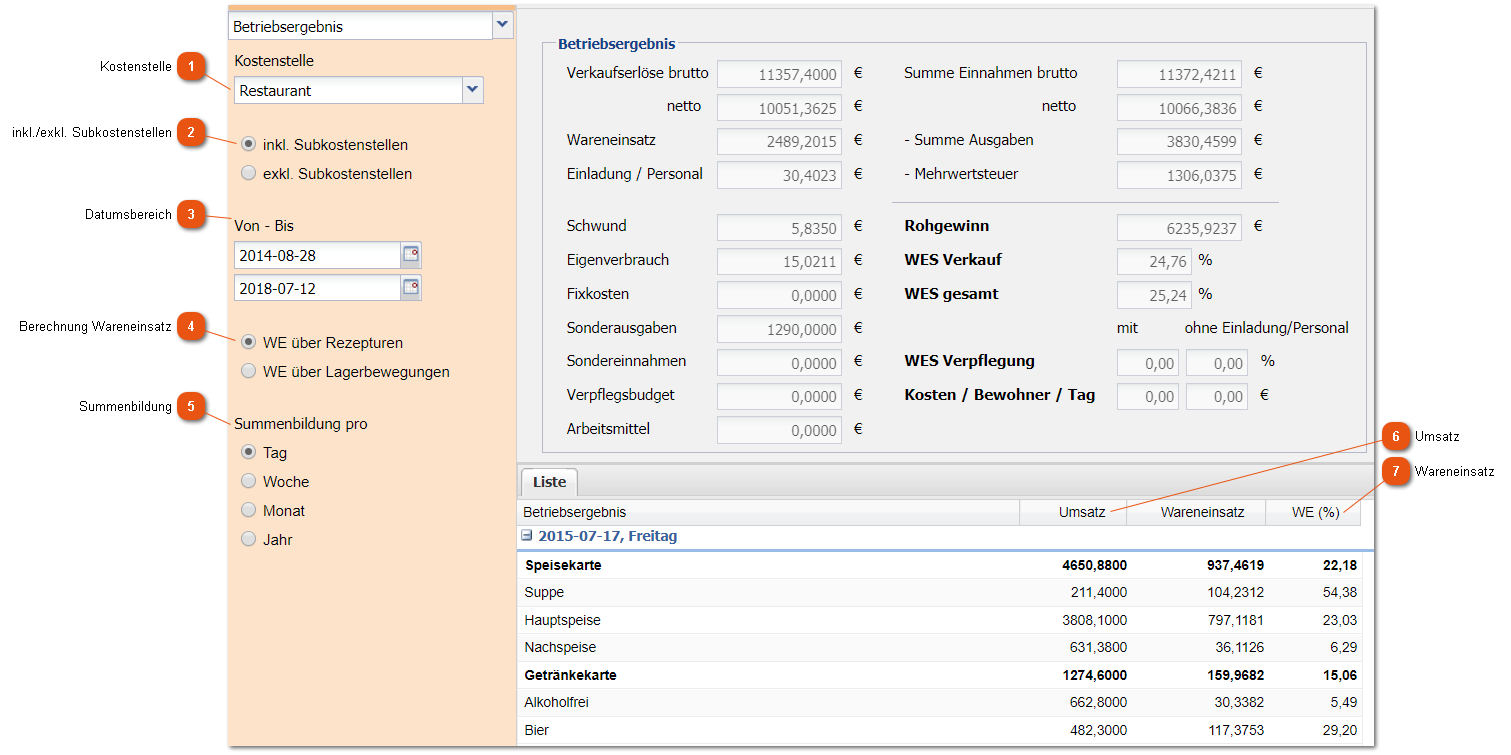Viewport: 1511px width, 755px height.
Task: Click the Schwund value 5,8350
Action: click(779, 227)
